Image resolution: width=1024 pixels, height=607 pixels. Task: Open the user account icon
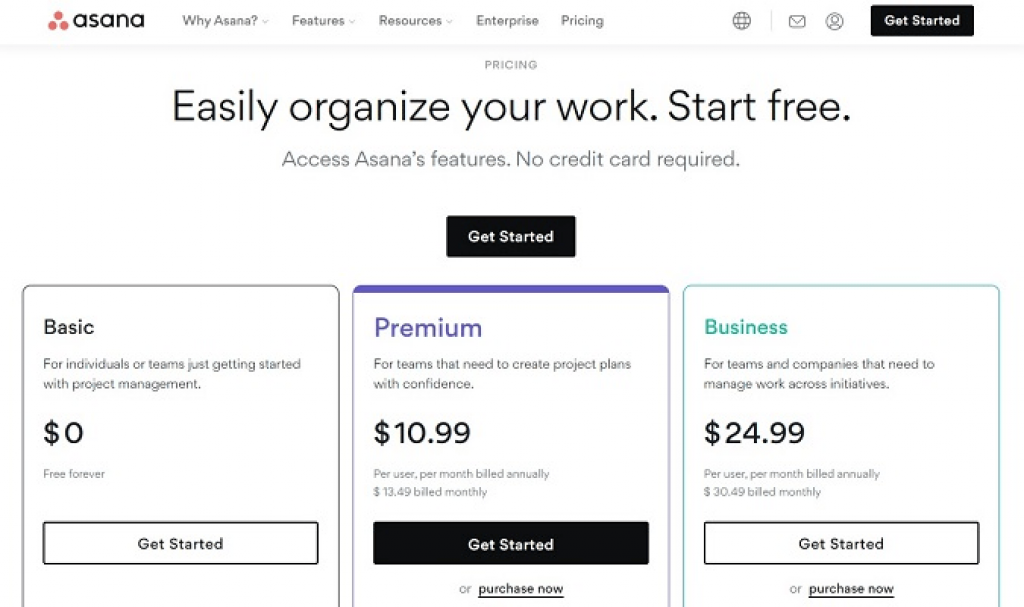pyautogui.click(x=834, y=21)
